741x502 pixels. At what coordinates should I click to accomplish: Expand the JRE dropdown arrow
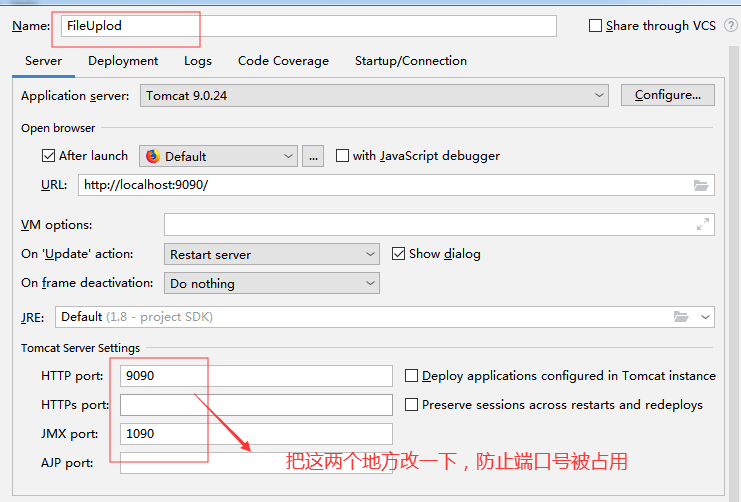coord(705,317)
